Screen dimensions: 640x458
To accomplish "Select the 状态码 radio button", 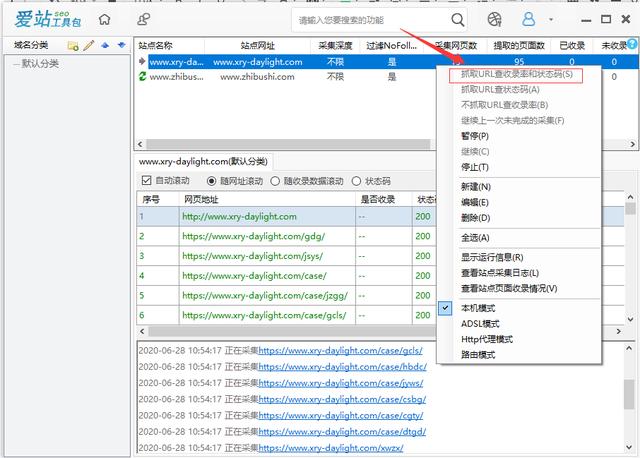I will coord(358,181).
